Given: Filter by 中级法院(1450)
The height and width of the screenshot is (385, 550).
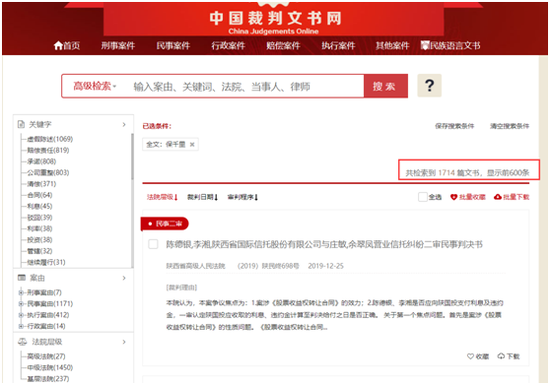Looking at the screenshot, I should (x=50, y=367).
